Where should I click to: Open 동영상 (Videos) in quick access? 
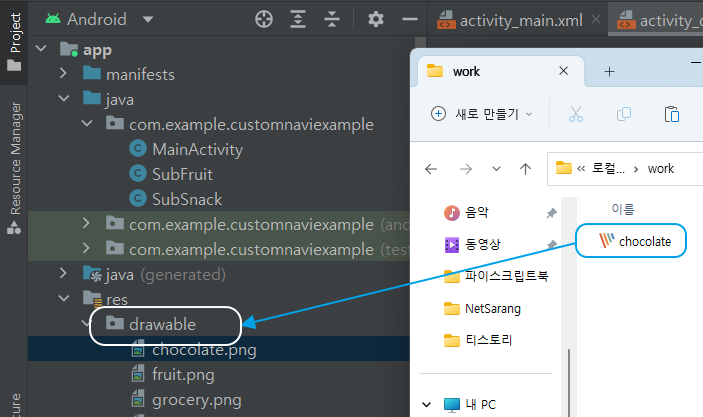point(482,244)
